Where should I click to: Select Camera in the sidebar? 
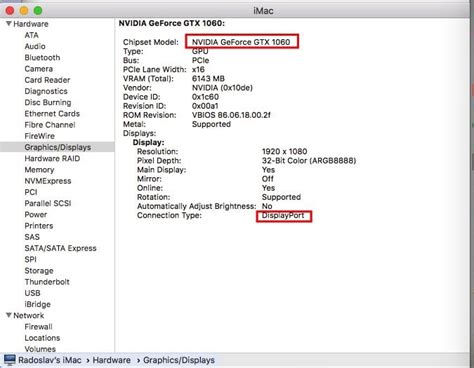[38, 69]
